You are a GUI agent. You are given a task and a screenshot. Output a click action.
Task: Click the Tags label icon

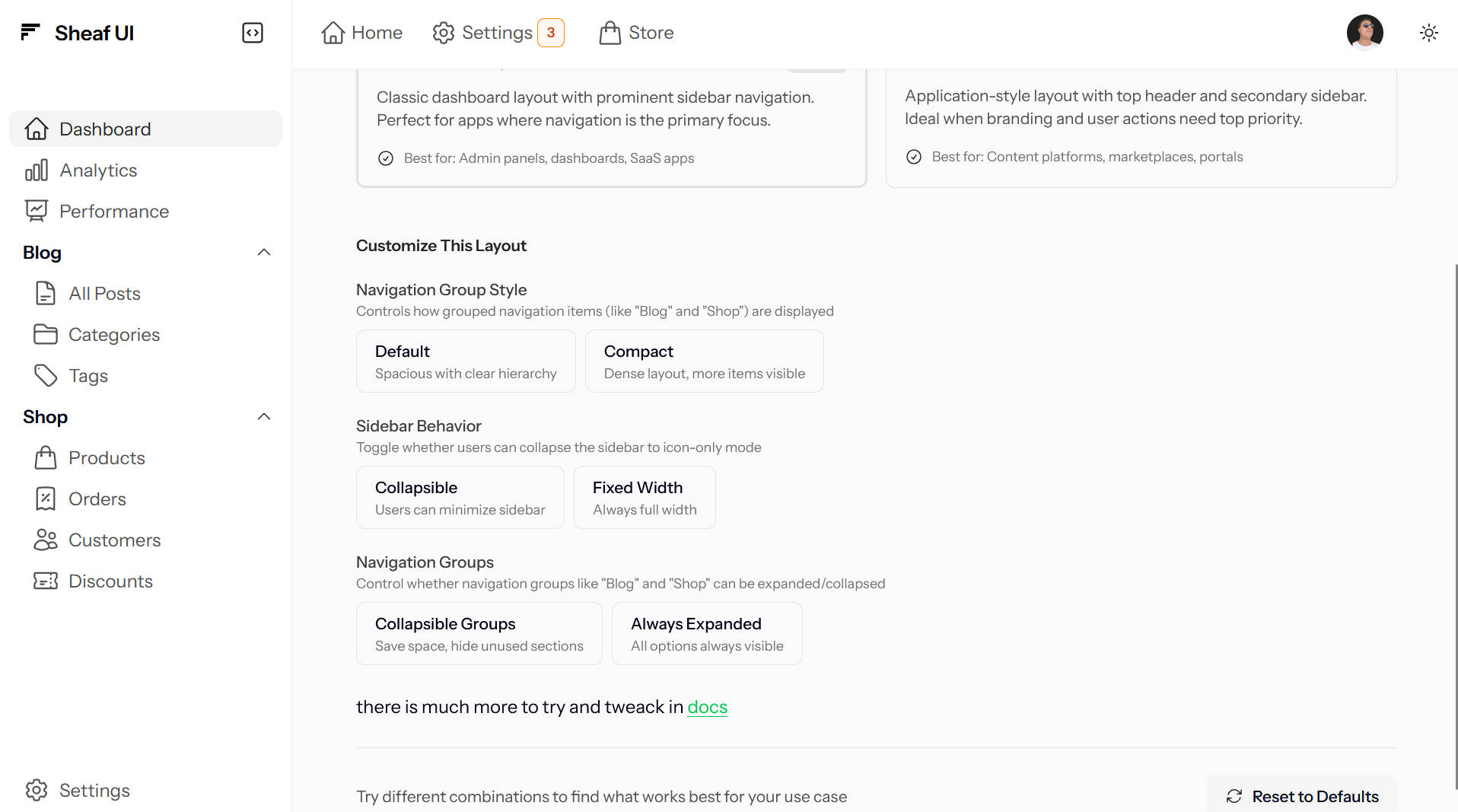tap(46, 375)
